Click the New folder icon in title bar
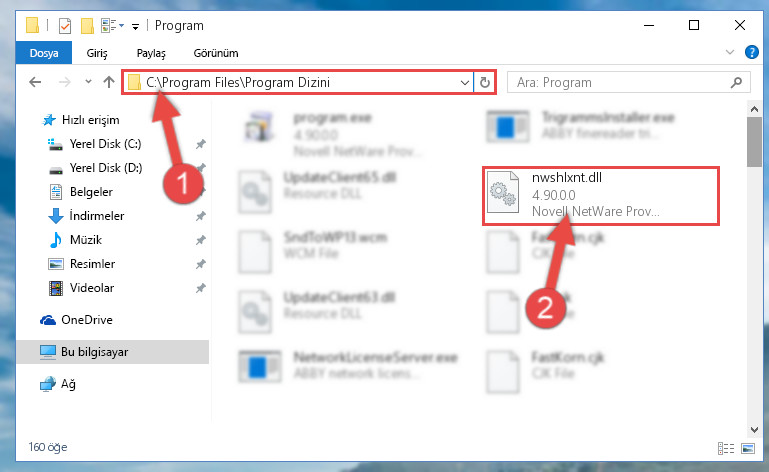 coord(87,26)
